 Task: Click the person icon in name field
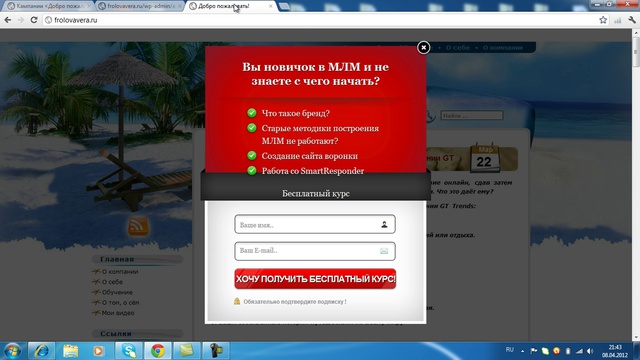[x=384, y=224]
